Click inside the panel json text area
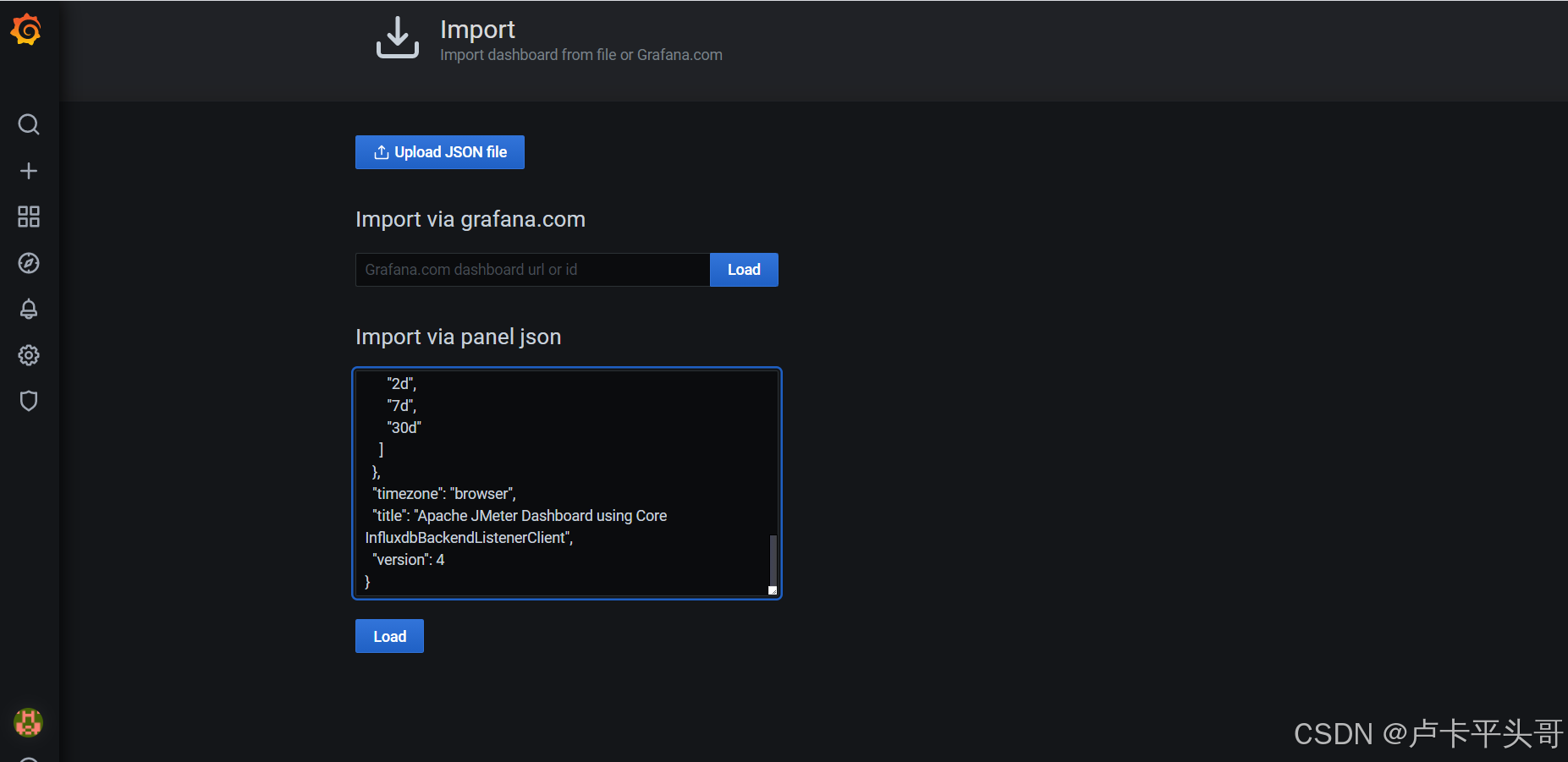 pos(567,483)
